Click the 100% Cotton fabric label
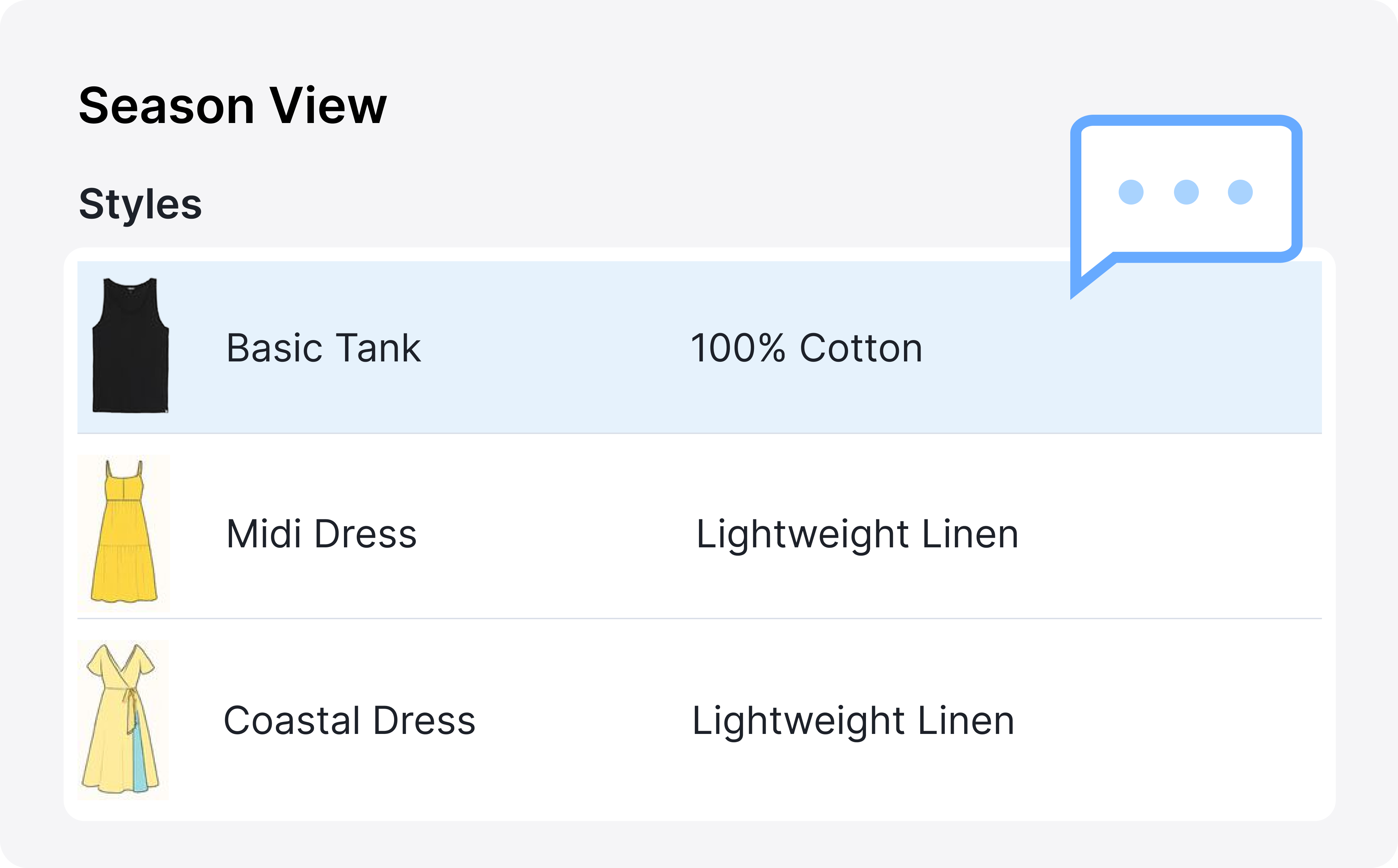 pos(807,348)
